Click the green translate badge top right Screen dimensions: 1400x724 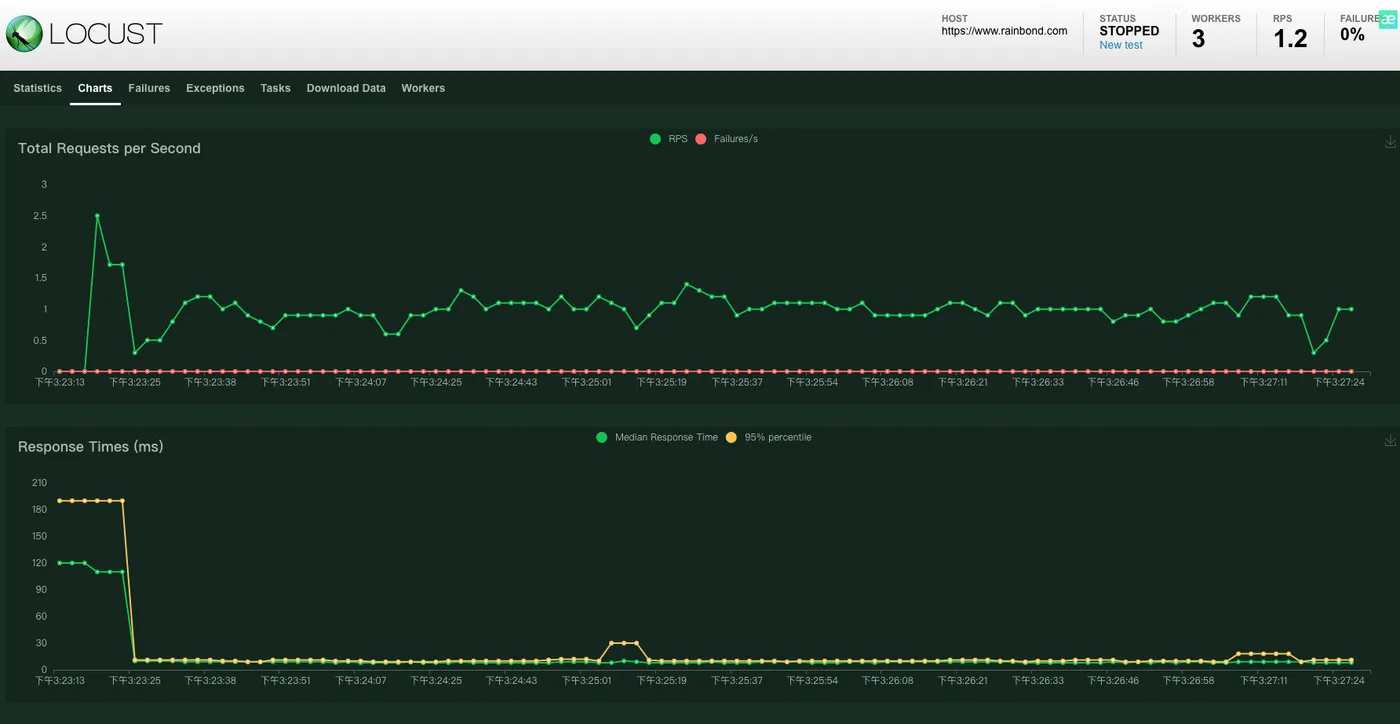pyautogui.click(x=1387, y=20)
